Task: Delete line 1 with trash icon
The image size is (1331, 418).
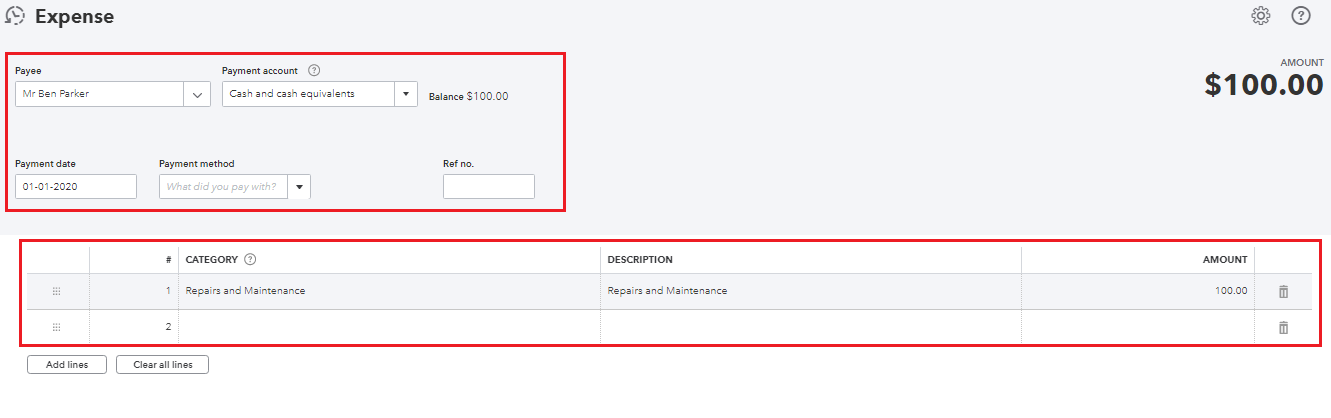Action: coord(1284,291)
